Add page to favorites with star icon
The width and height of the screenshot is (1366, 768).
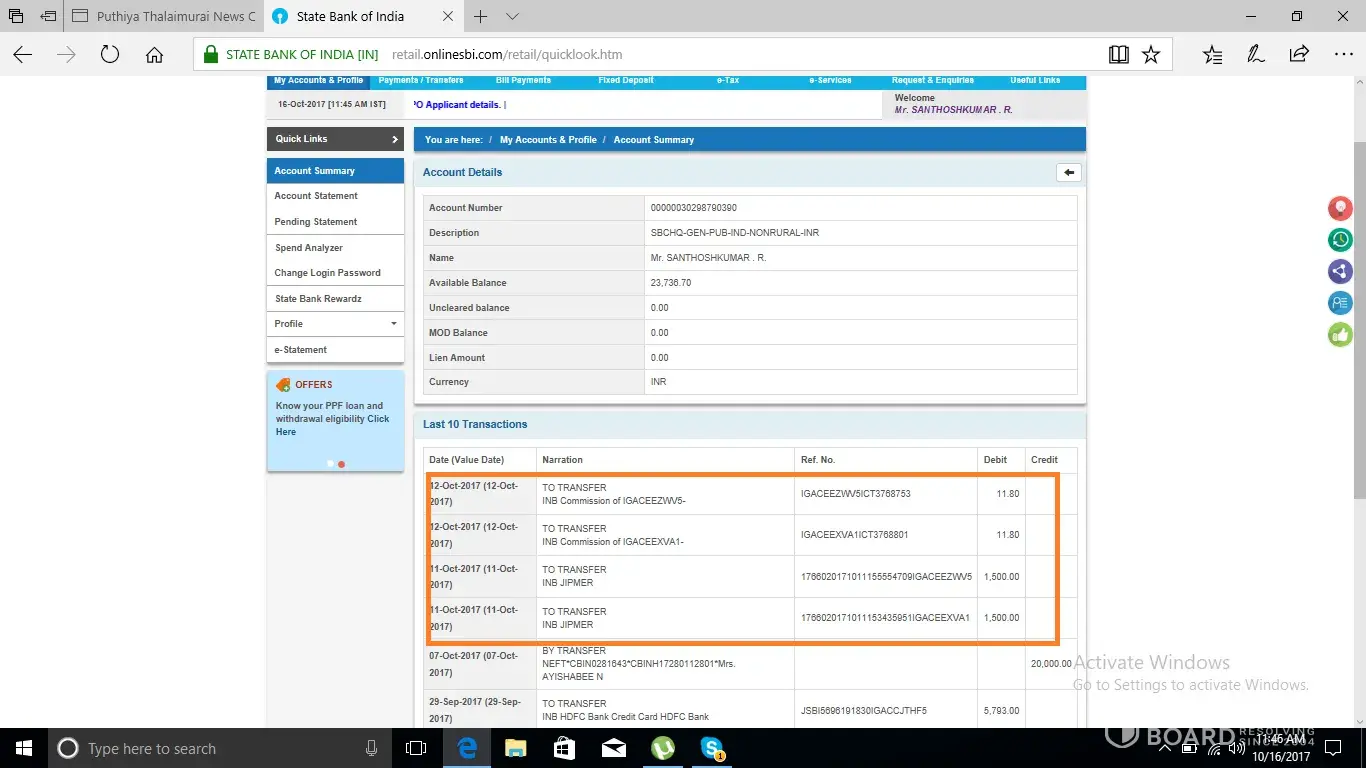(1151, 55)
